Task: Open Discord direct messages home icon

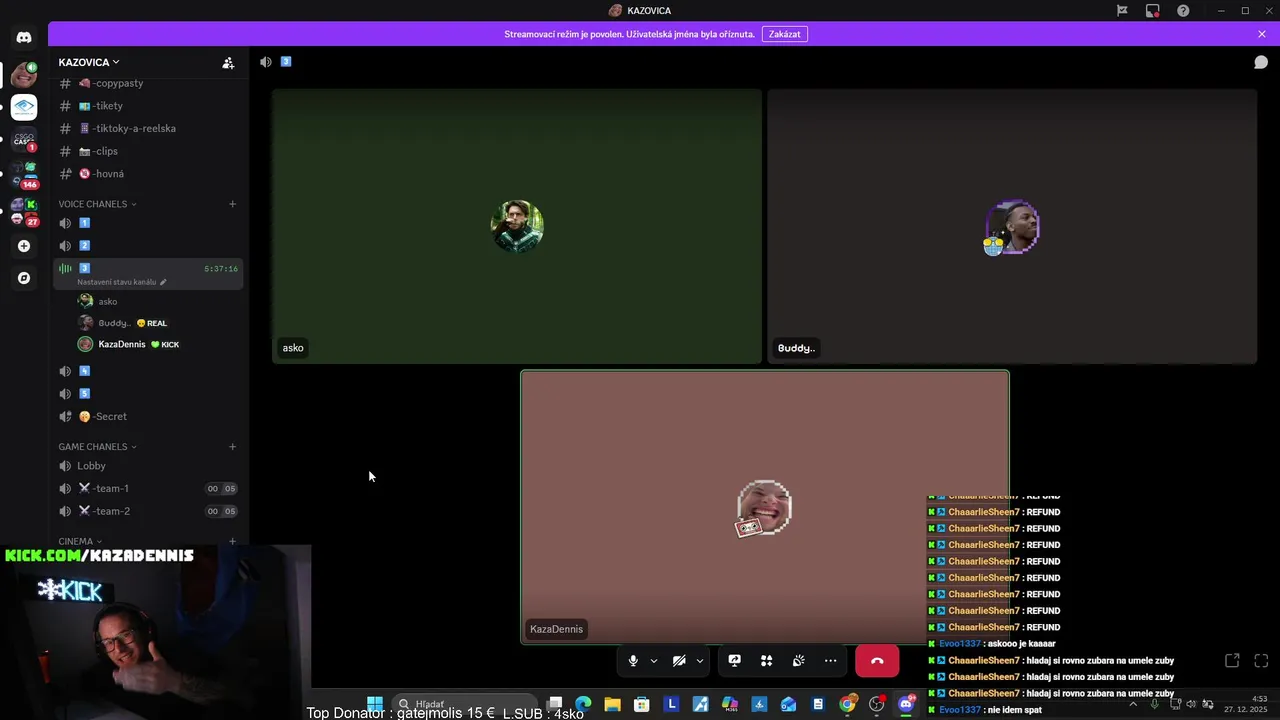Action: [x=24, y=37]
